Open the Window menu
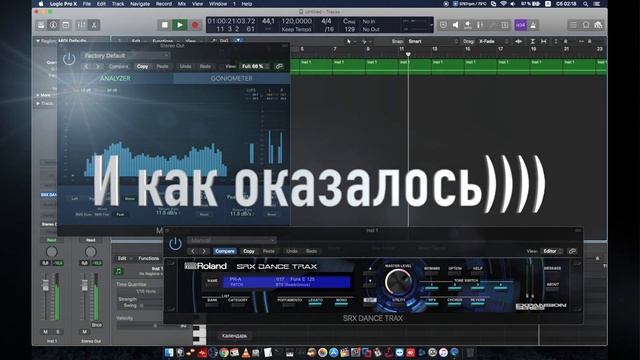The width and height of the screenshot is (640, 360). [218, 4]
